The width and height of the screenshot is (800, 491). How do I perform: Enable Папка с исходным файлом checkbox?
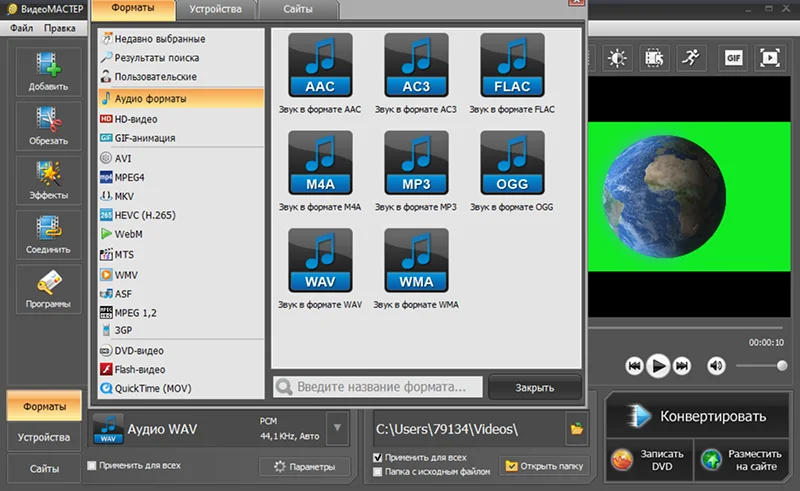coord(378,472)
